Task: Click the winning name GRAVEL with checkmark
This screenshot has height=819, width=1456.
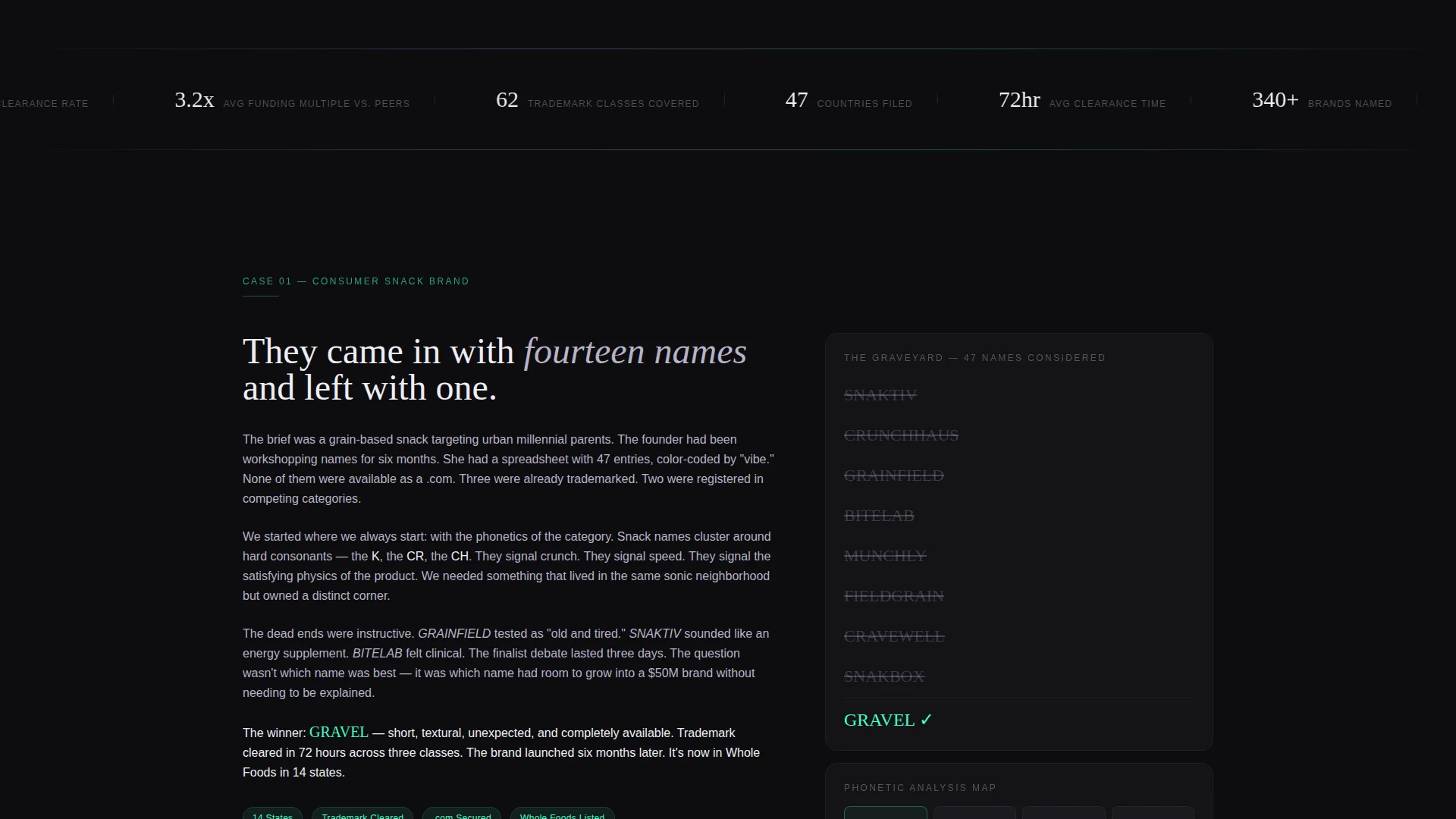Action: point(888,720)
